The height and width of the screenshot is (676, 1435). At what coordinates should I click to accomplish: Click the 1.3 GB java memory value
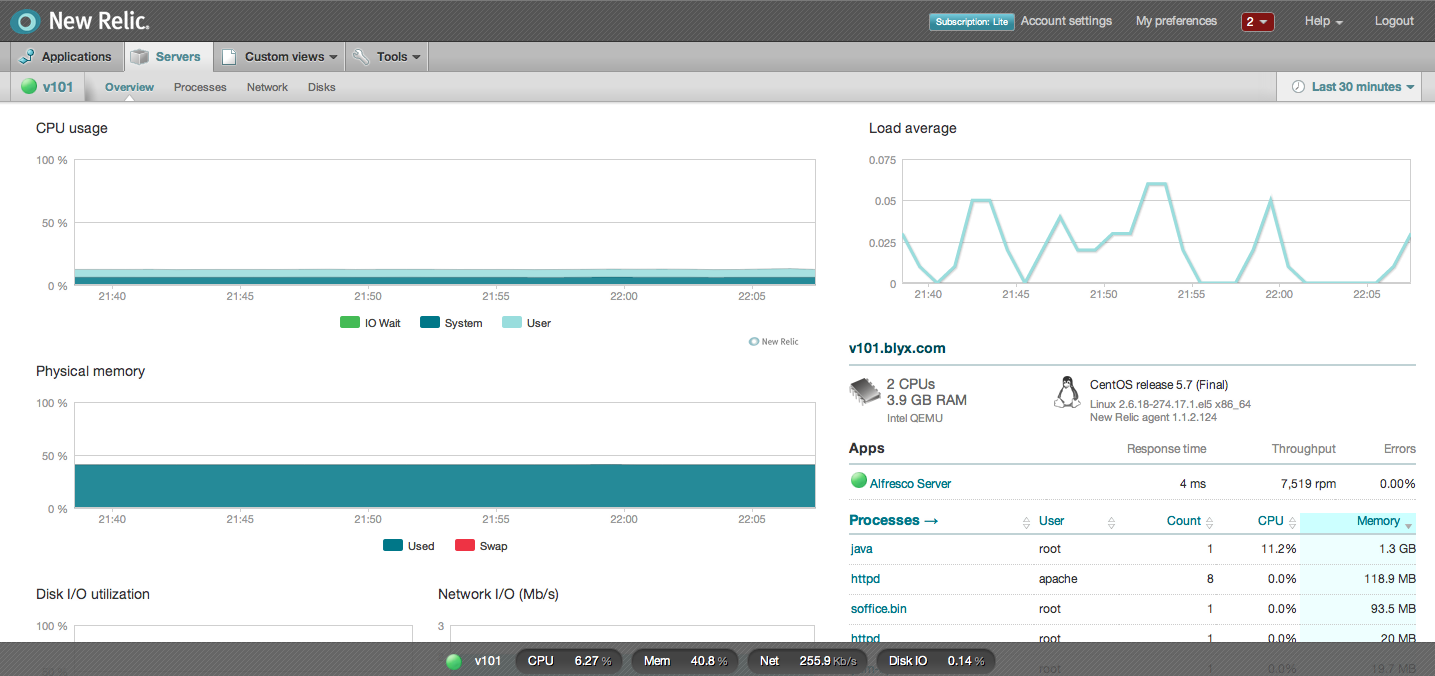point(1395,549)
